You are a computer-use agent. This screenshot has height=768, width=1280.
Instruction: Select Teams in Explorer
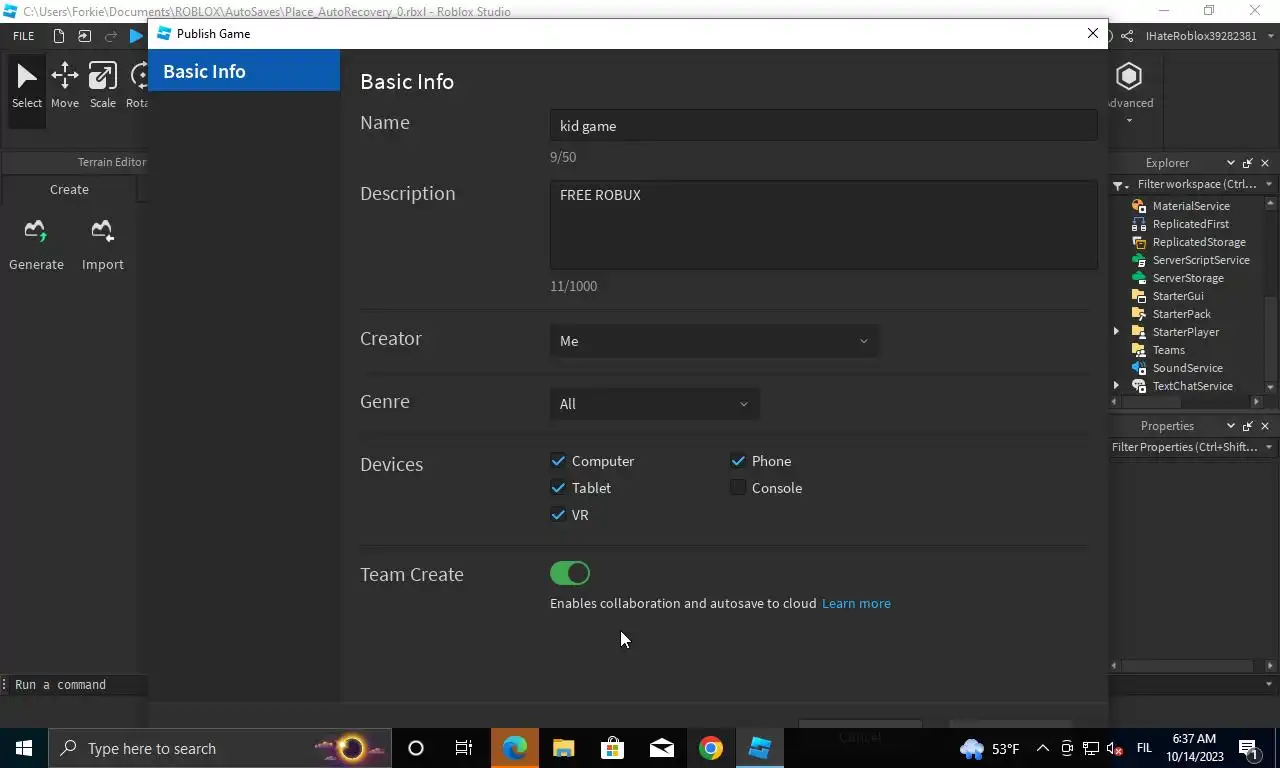1168,350
